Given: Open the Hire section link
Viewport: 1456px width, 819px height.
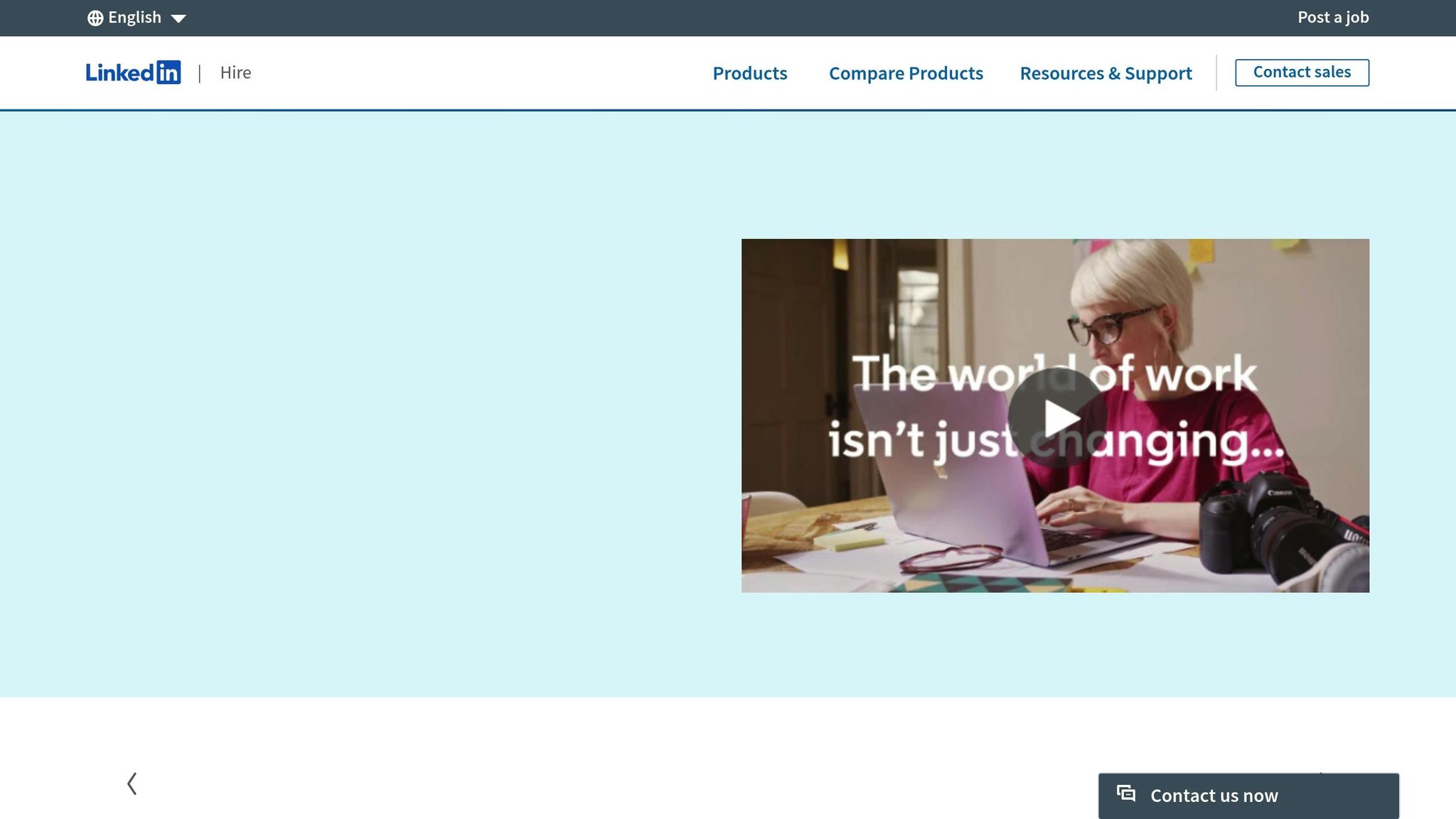Looking at the screenshot, I should (x=235, y=73).
